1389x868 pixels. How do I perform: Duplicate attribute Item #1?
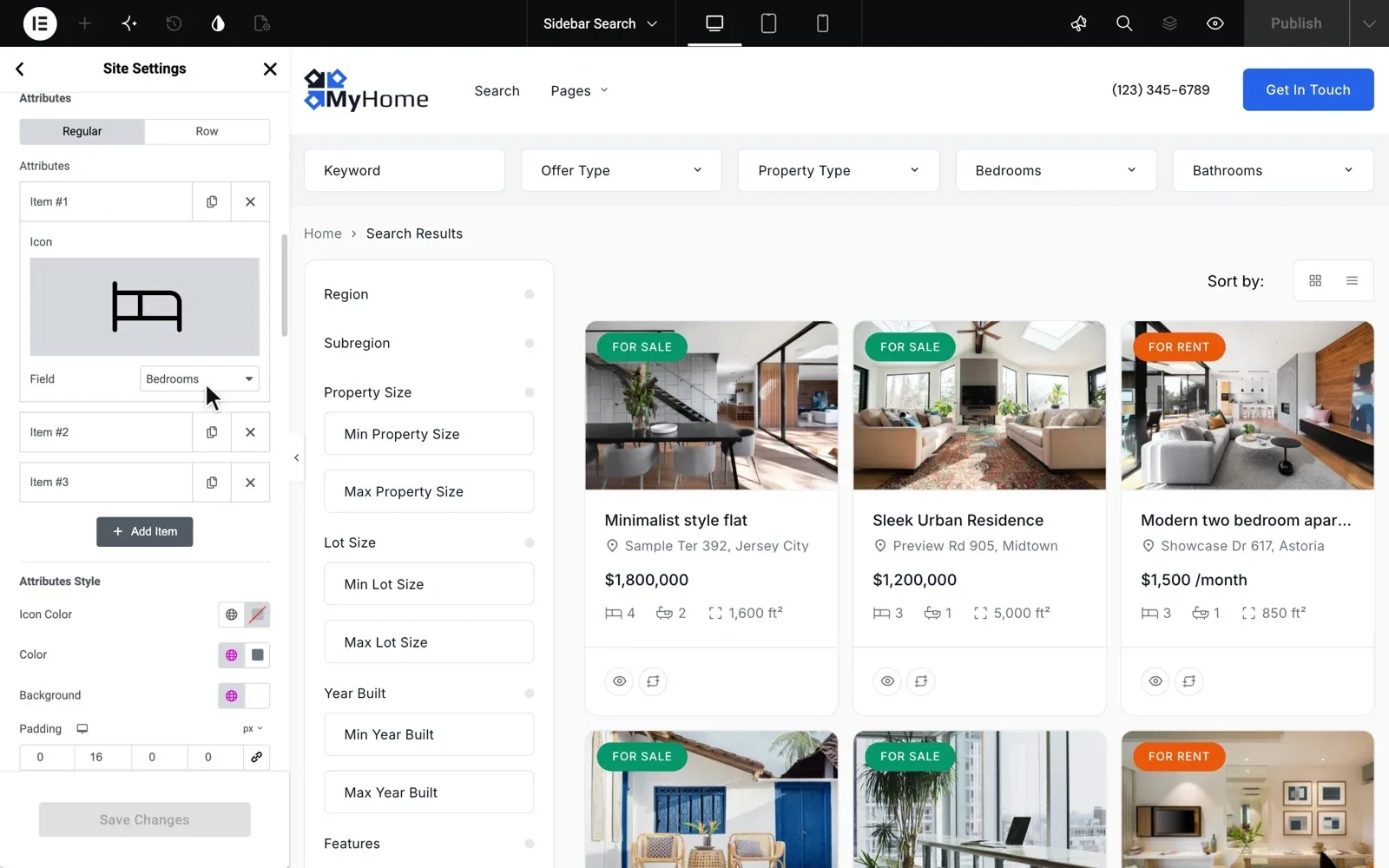coord(212,201)
